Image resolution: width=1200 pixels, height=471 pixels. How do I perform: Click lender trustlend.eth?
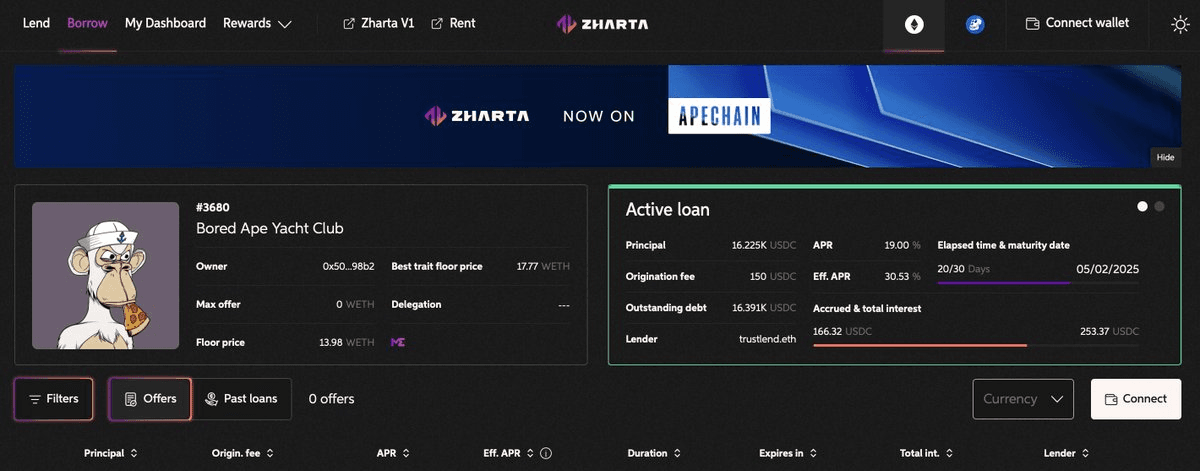pos(768,339)
